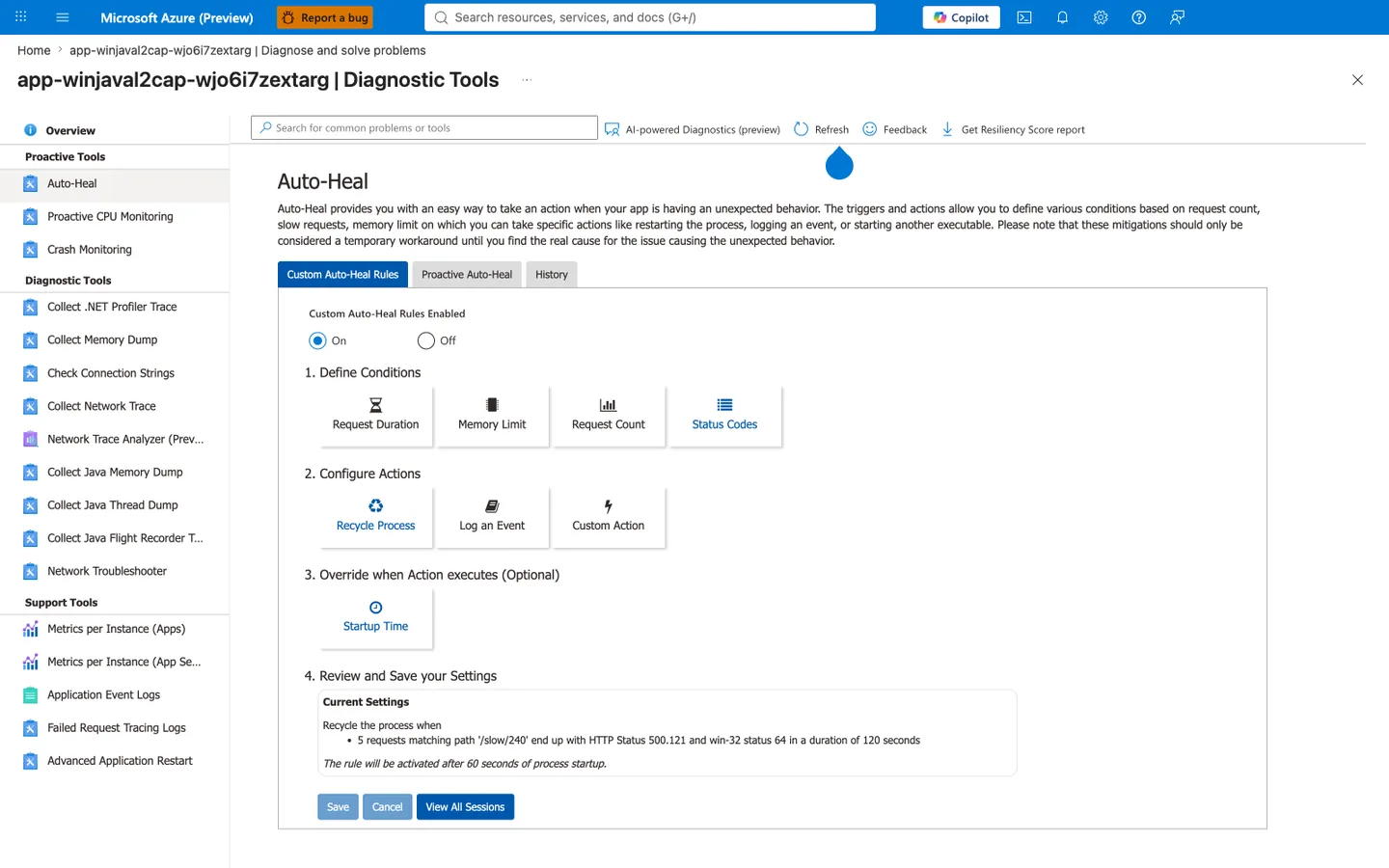Switch to Proactive Auto-Heal tab
The height and width of the screenshot is (868, 1389).
pyautogui.click(x=467, y=275)
